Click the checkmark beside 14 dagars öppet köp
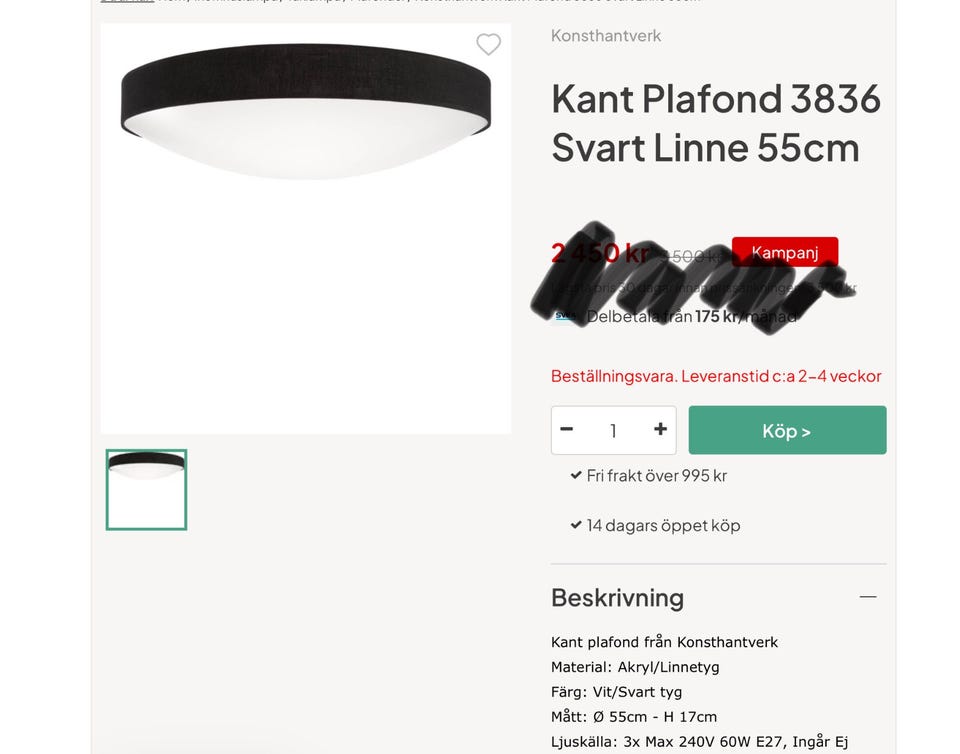 coord(576,524)
